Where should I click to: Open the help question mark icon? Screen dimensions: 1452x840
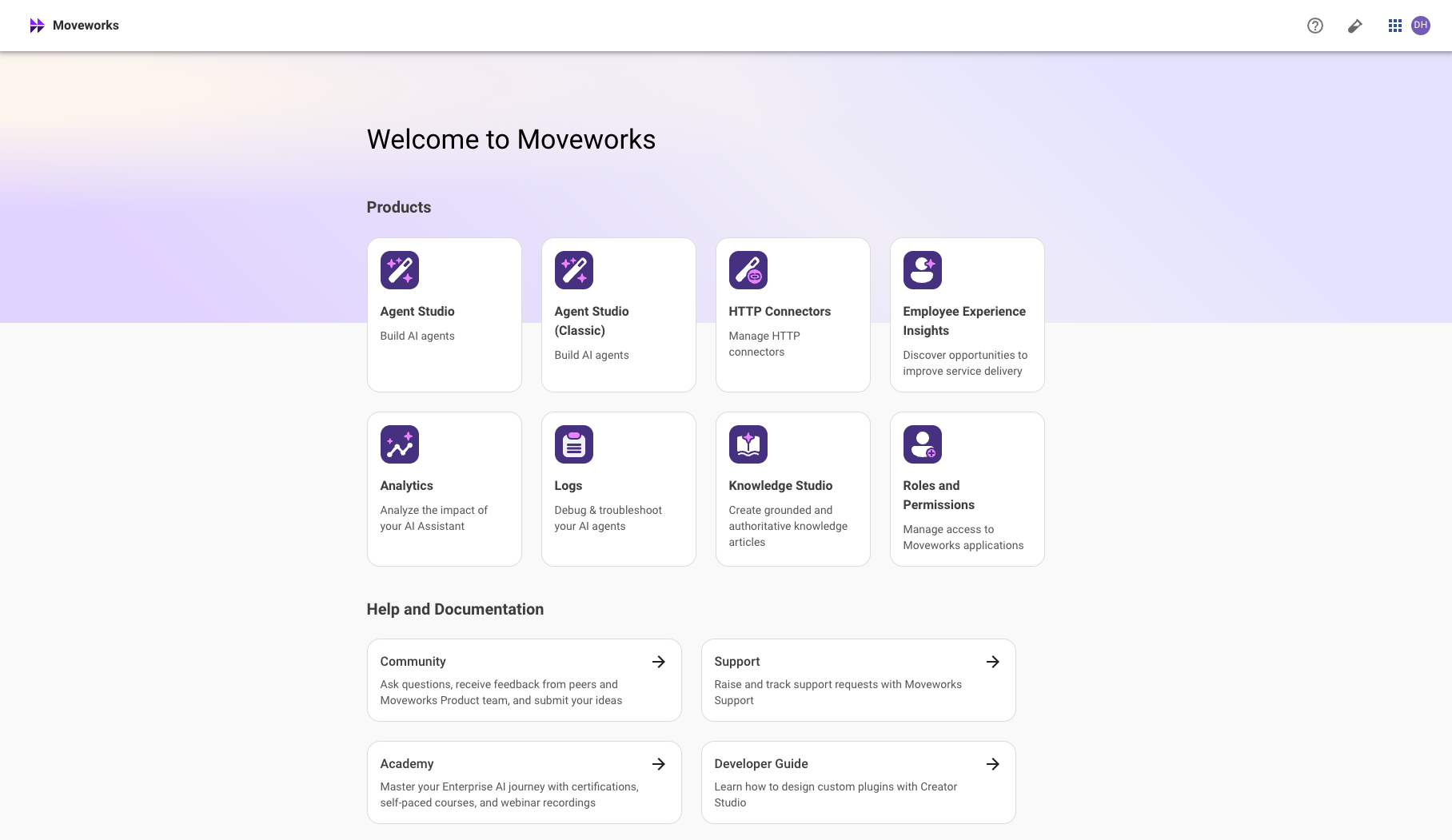pyautogui.click(x=1315, y=26)
